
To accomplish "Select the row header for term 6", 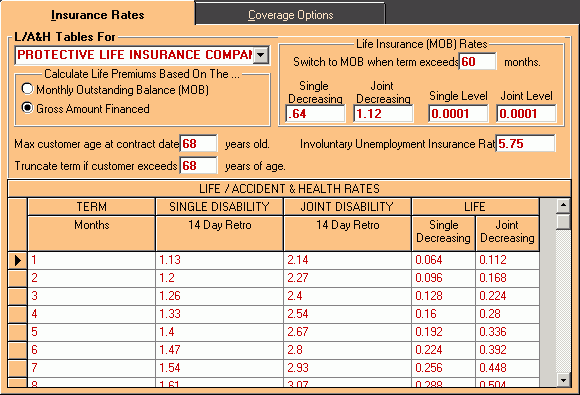I will point(17,350).
